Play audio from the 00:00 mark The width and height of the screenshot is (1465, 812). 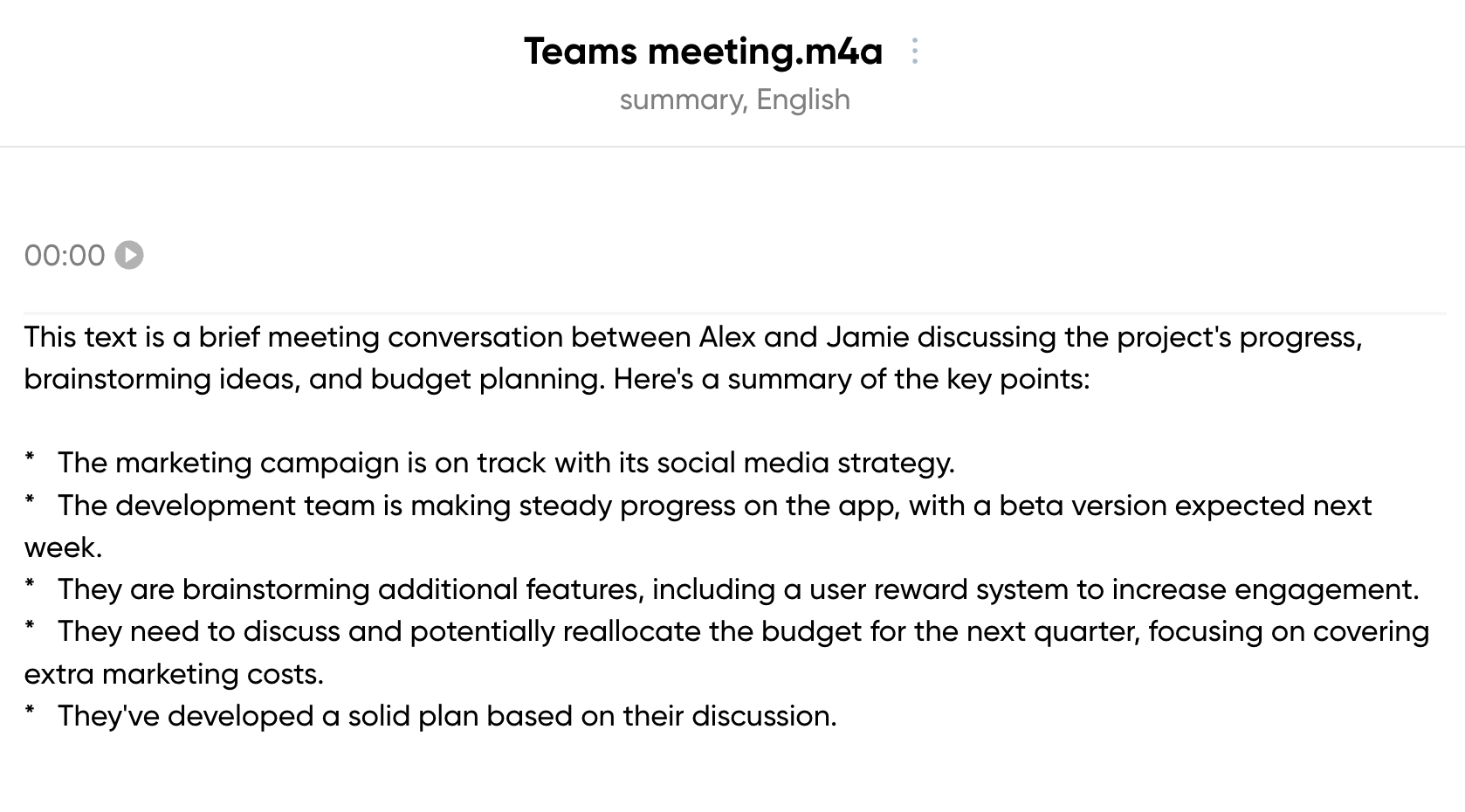point(129,255)
